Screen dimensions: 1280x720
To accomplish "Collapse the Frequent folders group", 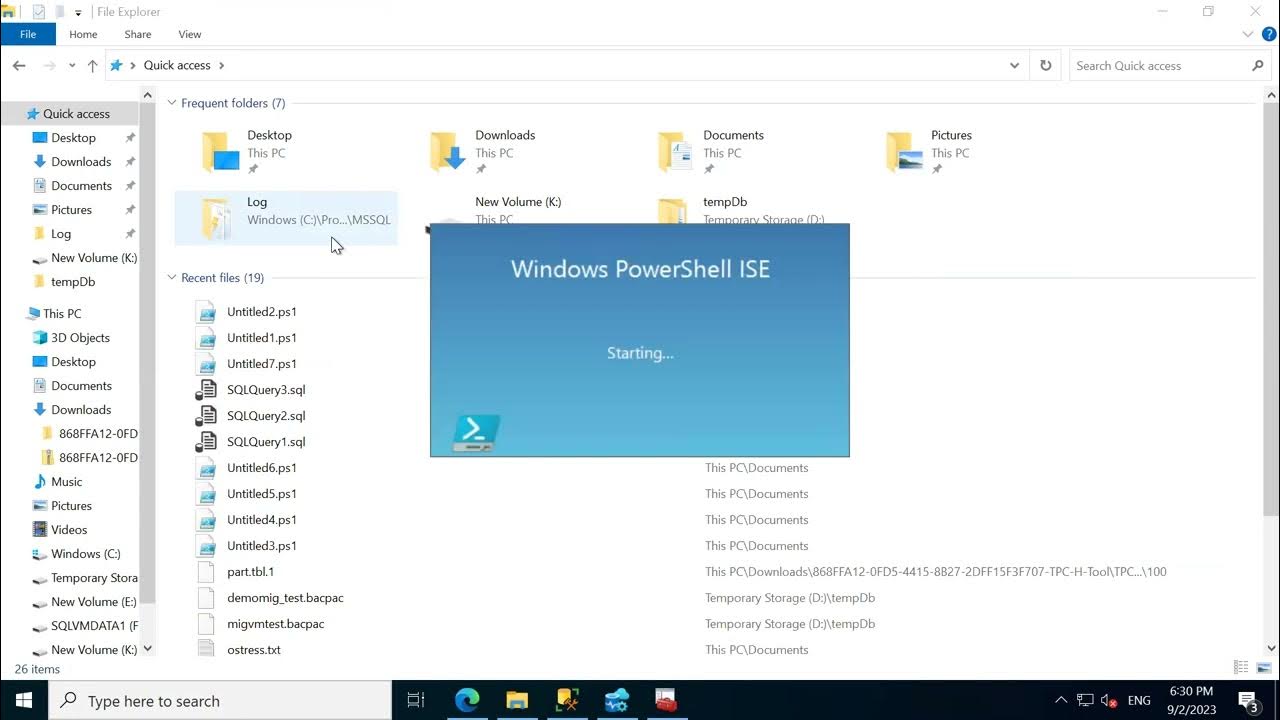I will [x=172, y=103].
